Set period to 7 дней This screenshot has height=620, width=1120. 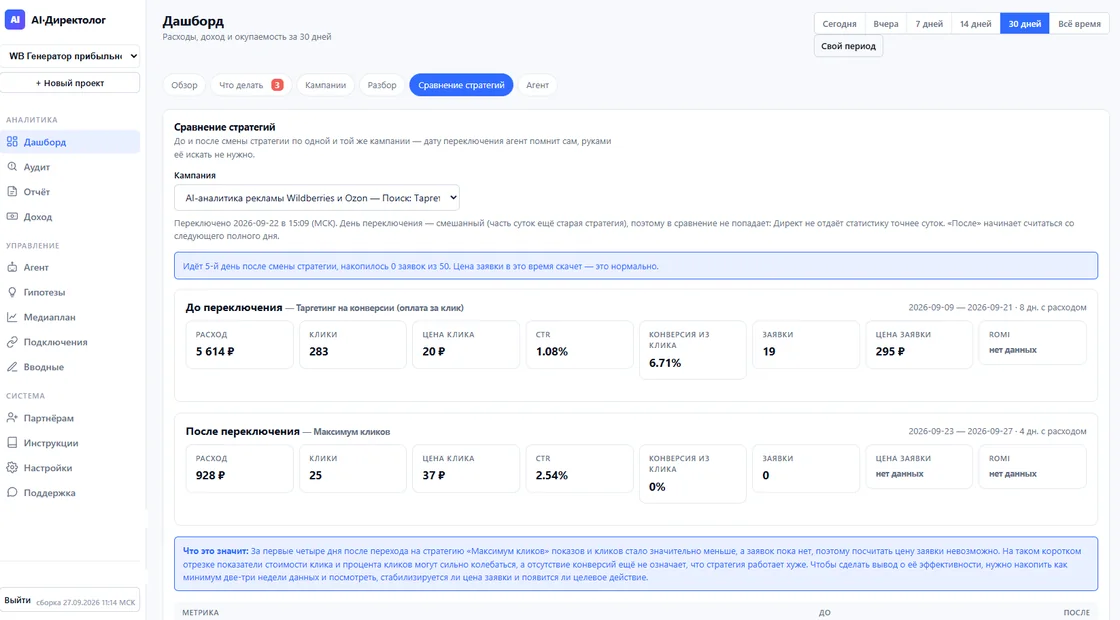929,24
